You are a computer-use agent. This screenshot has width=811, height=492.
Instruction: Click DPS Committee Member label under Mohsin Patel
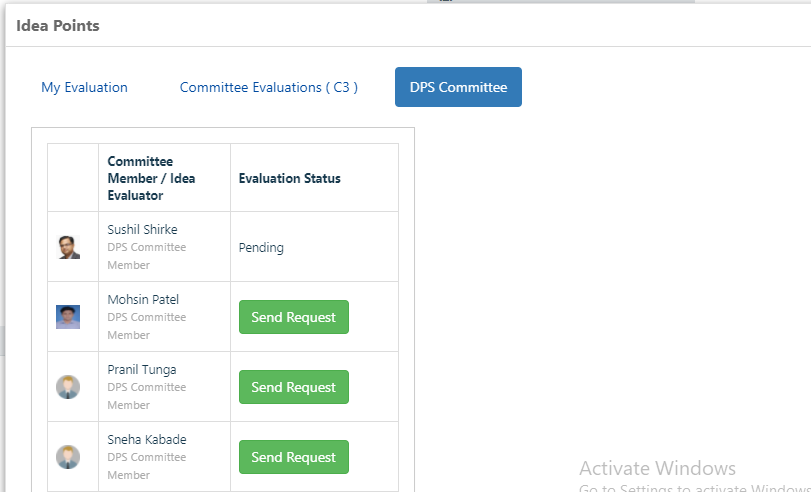(147, 326)
